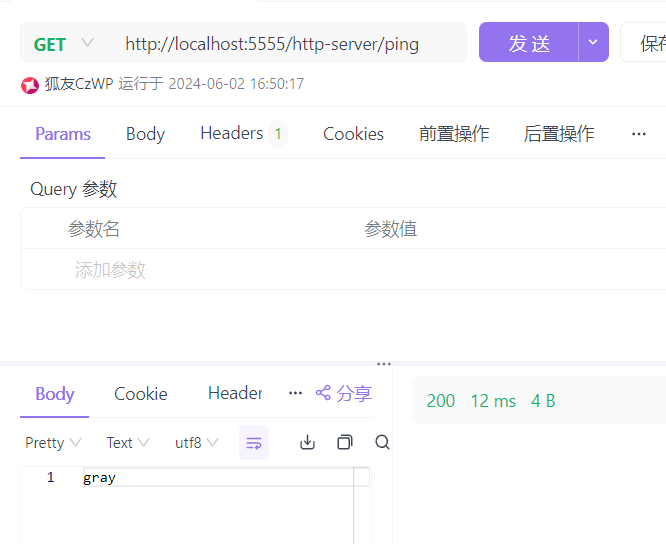Open the request Cookies tab
The height and width of the screenshot is (544, 666).
click(x=353, y=134)
